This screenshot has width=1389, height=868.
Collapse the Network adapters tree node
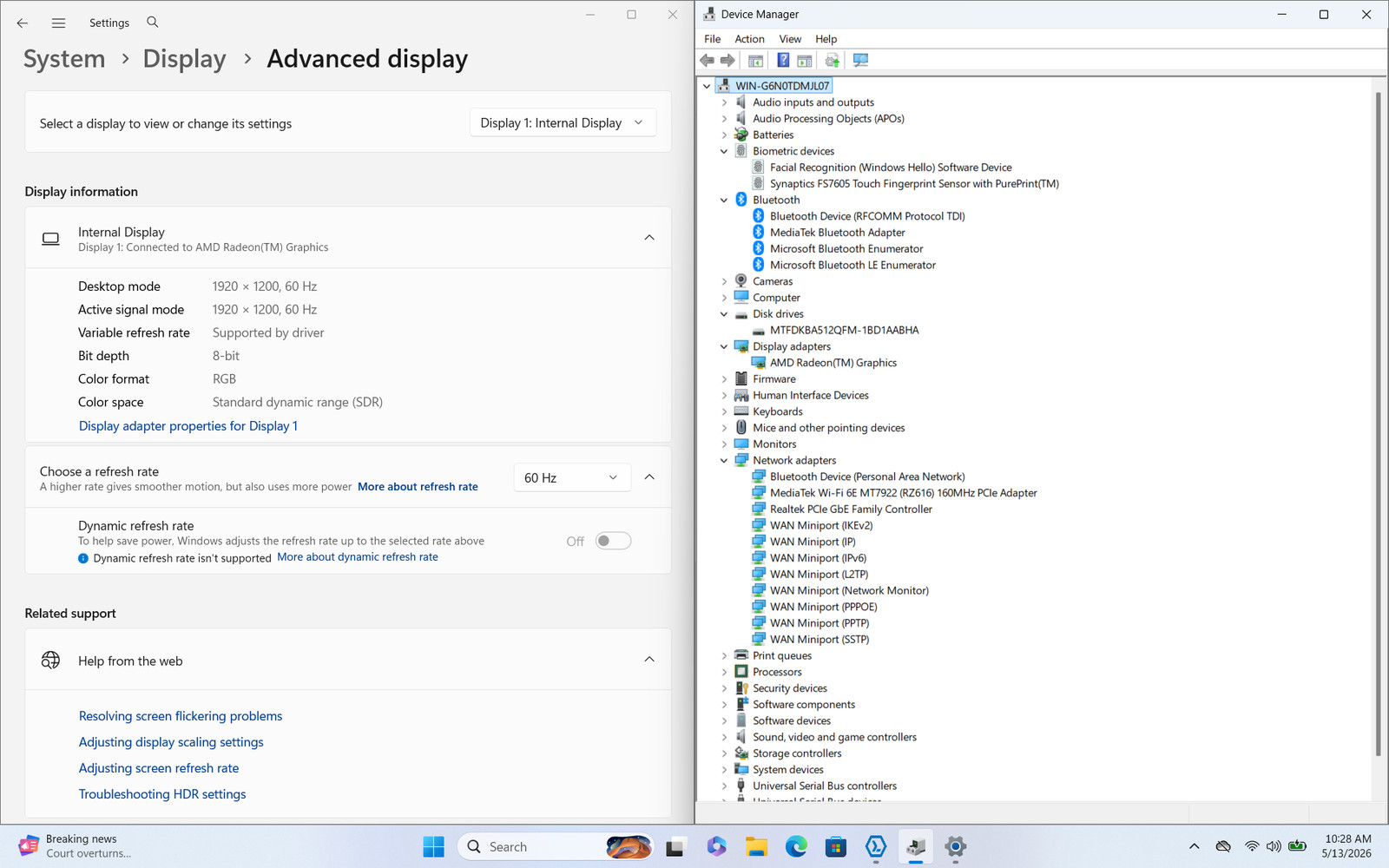click(x=724, y=461)
